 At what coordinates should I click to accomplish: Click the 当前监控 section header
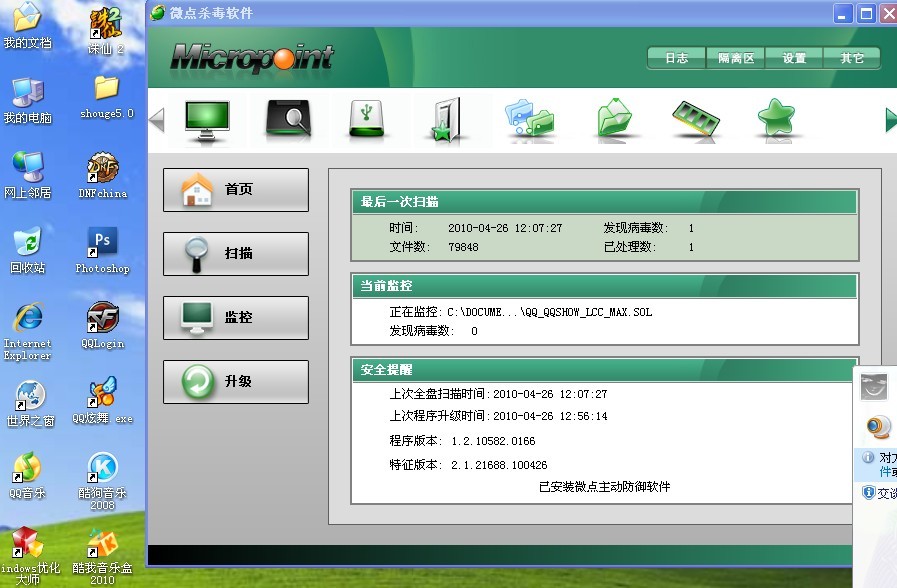[605, 286]
